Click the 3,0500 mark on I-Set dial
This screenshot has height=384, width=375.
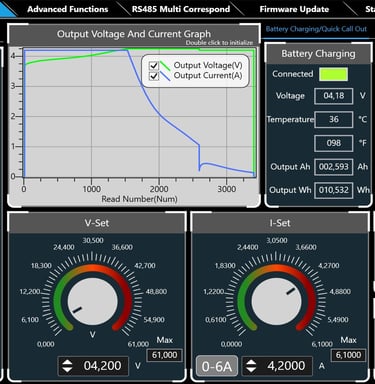pos(277,240)
